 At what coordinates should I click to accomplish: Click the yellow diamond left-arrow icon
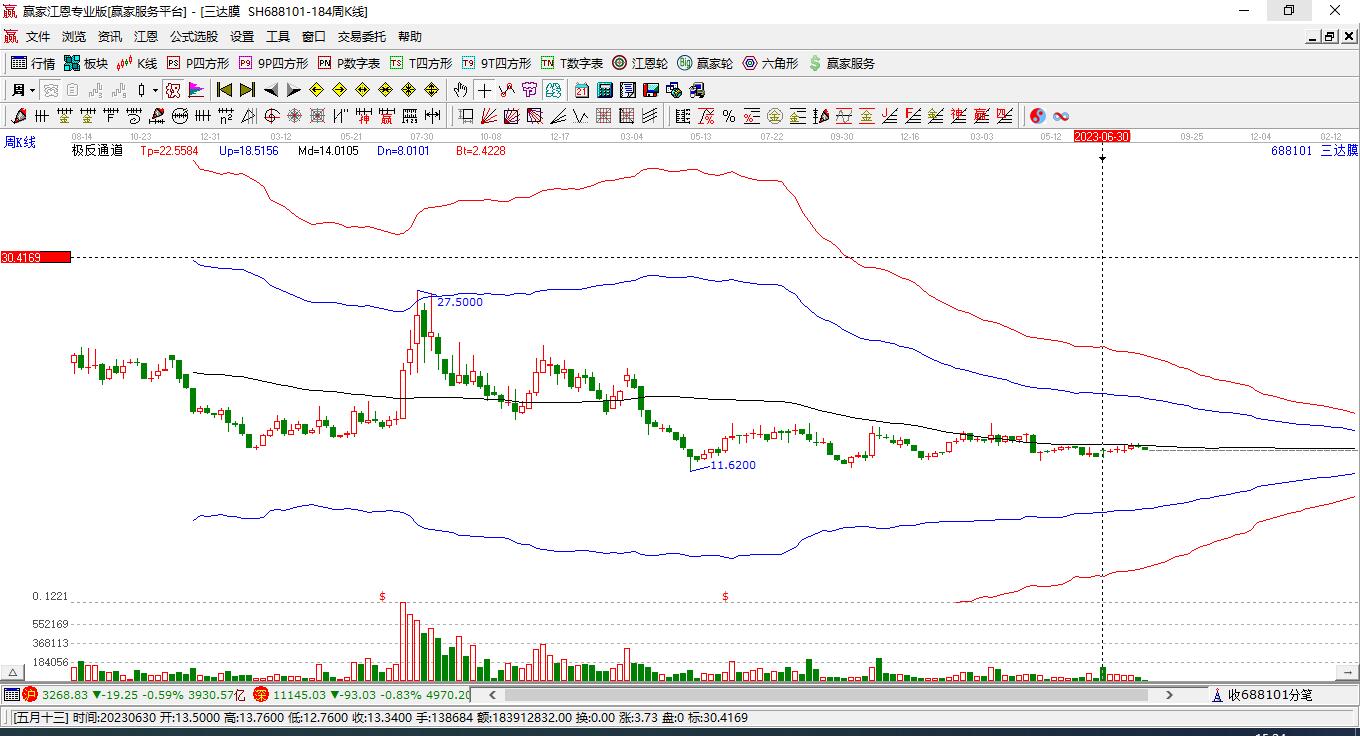coord(316,90)
